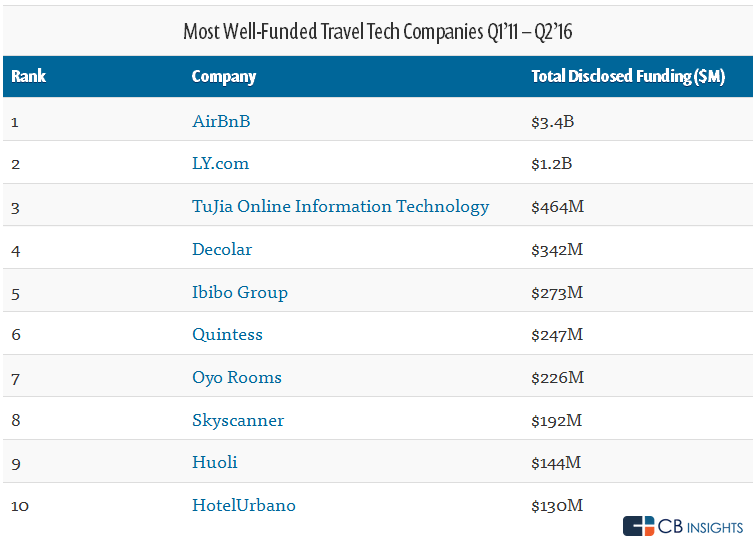Click the $1.2B funding value
Screen dimensions: 756x551
click(x=552, y=163)
